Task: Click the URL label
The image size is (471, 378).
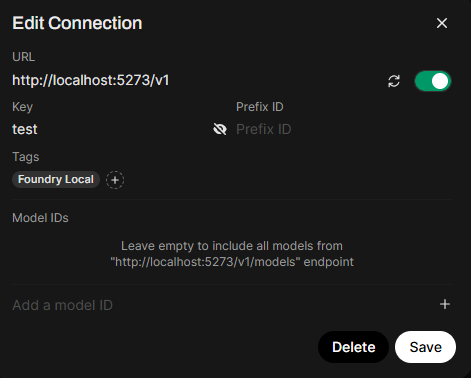Action: click(23, 57)
